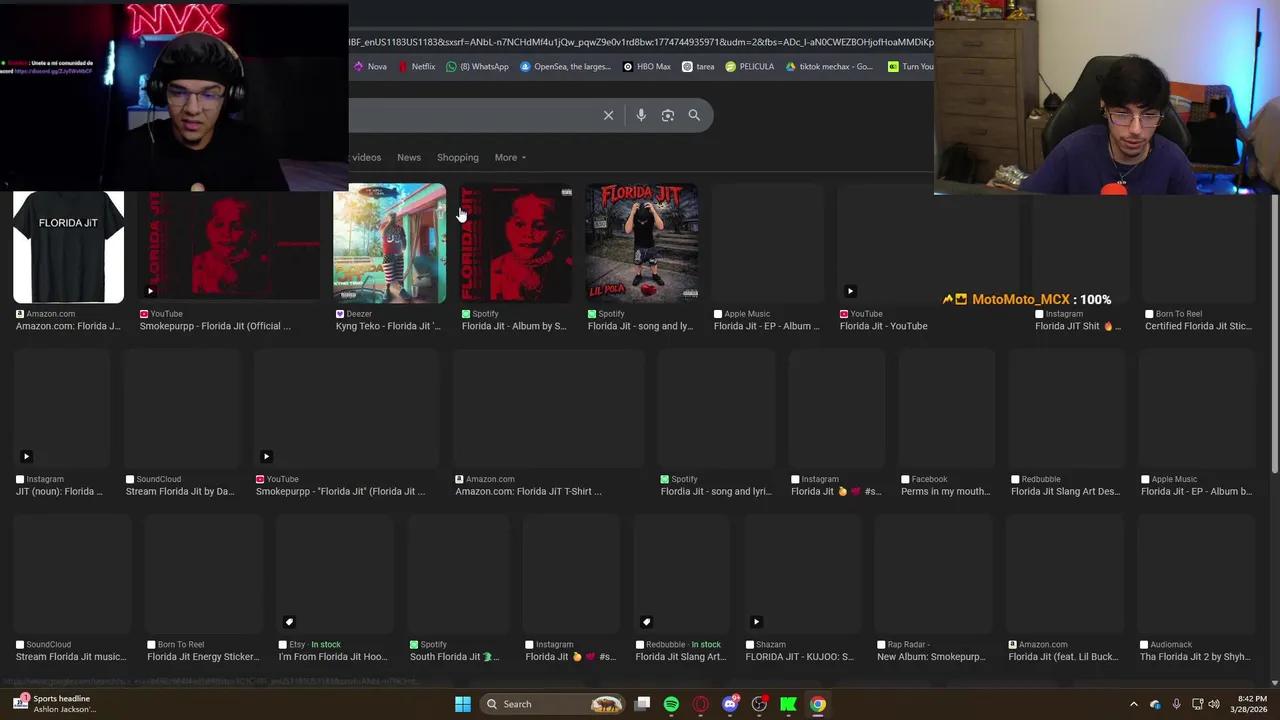
Task: Open the Spotify 'Florida Jit - Album by S...' thumbnail
Action: [516, 243]
